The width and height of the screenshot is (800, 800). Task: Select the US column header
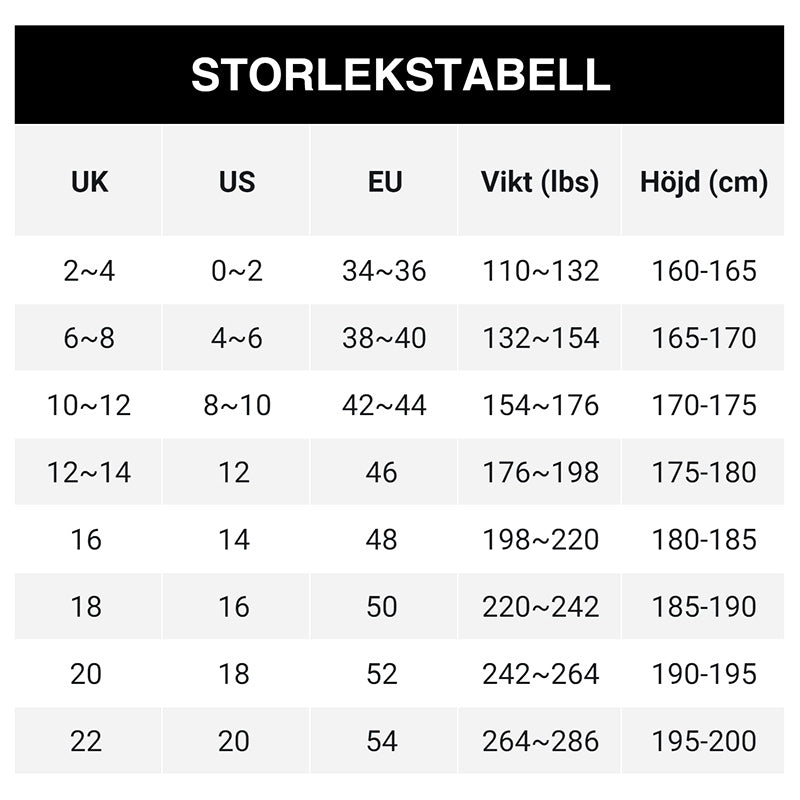tap(237, 182)
